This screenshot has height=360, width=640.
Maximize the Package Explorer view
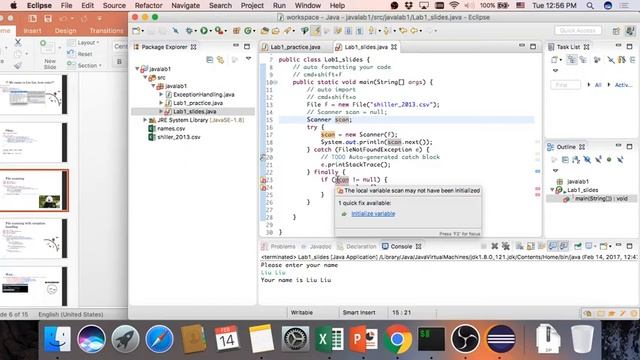[x=247, y=47]
